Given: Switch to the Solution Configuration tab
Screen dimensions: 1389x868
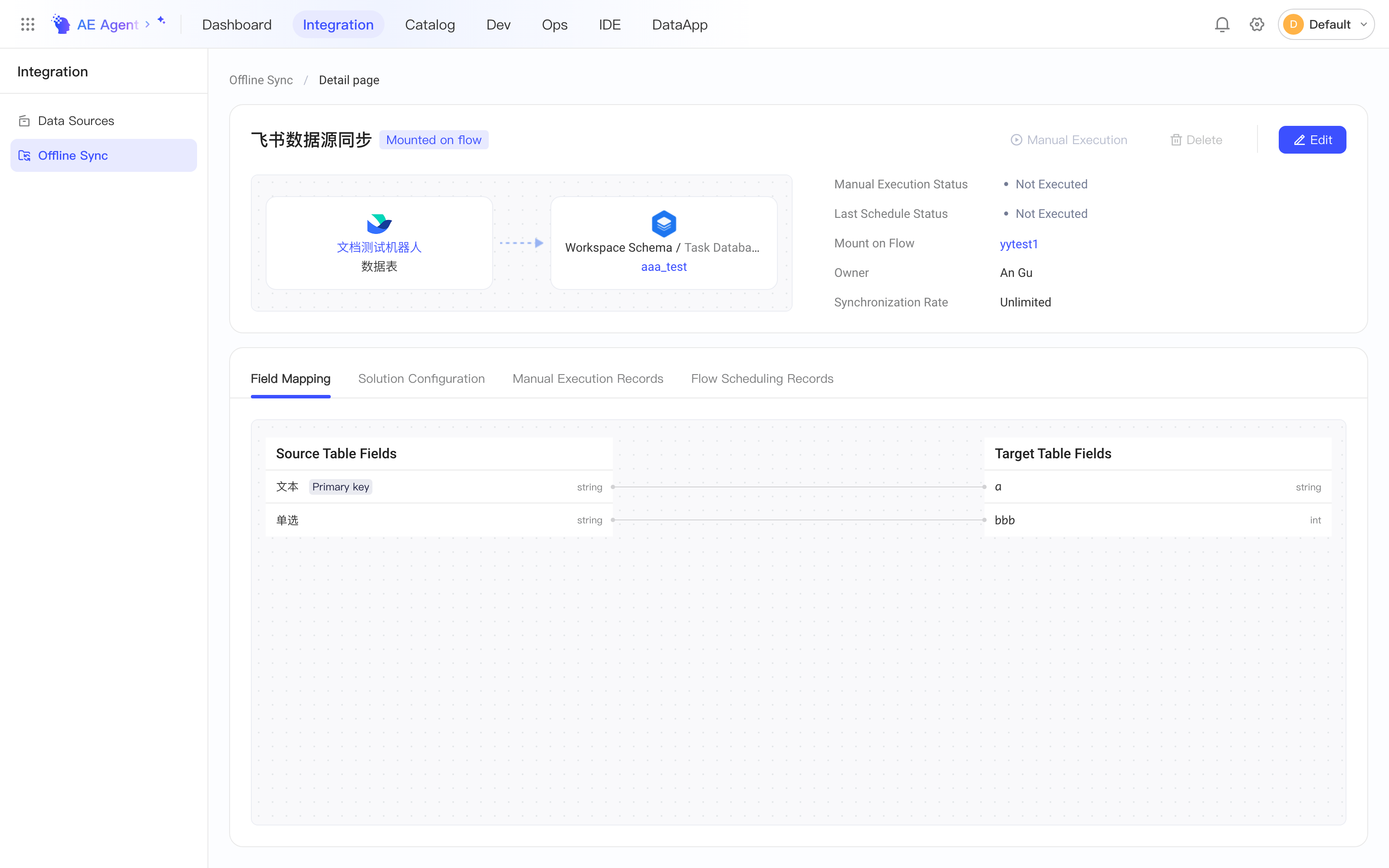Looking at the screenshot, I should [x=421, y=378].
